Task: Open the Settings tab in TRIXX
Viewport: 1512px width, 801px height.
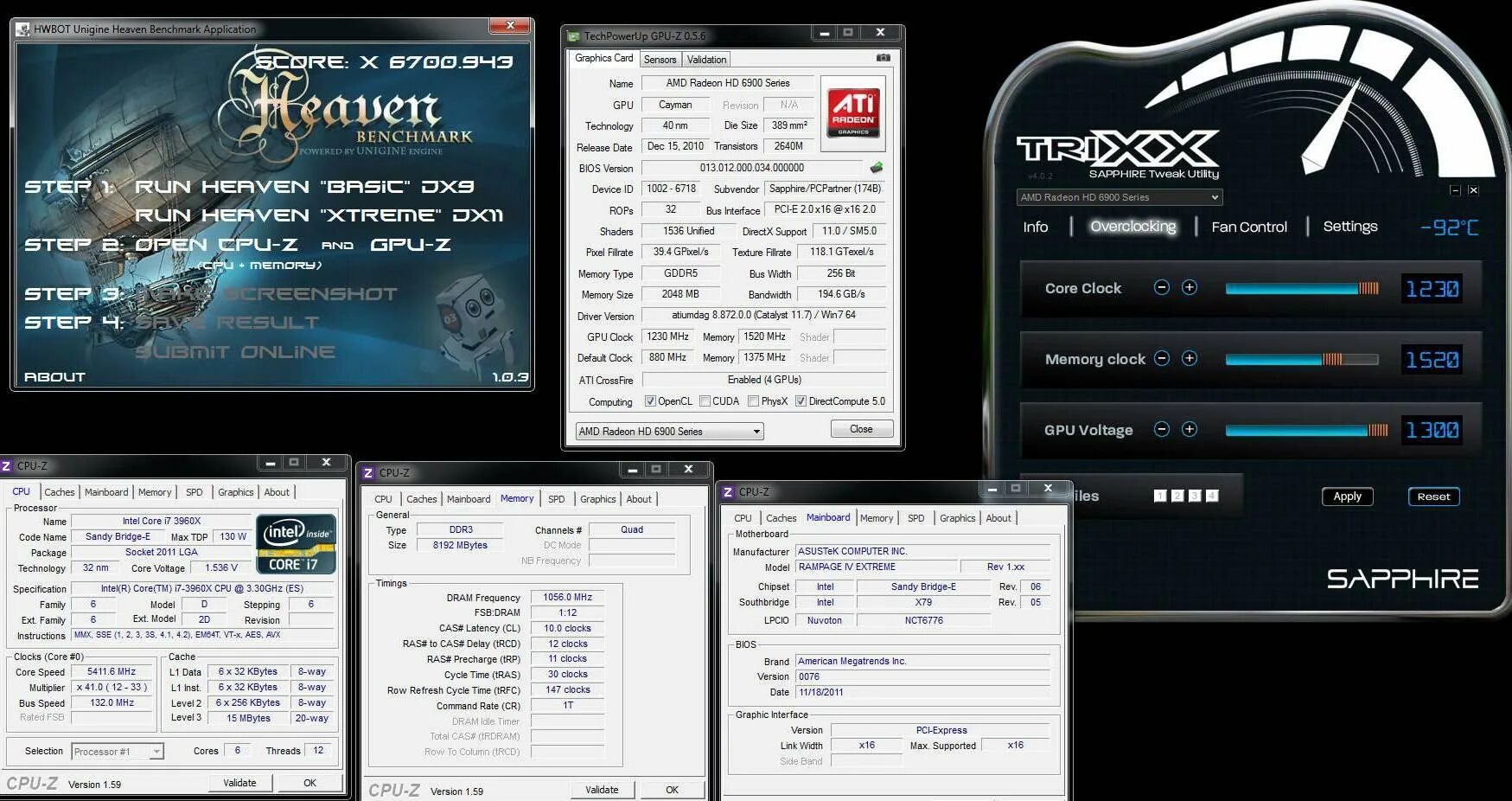Action: (1350, 227)
